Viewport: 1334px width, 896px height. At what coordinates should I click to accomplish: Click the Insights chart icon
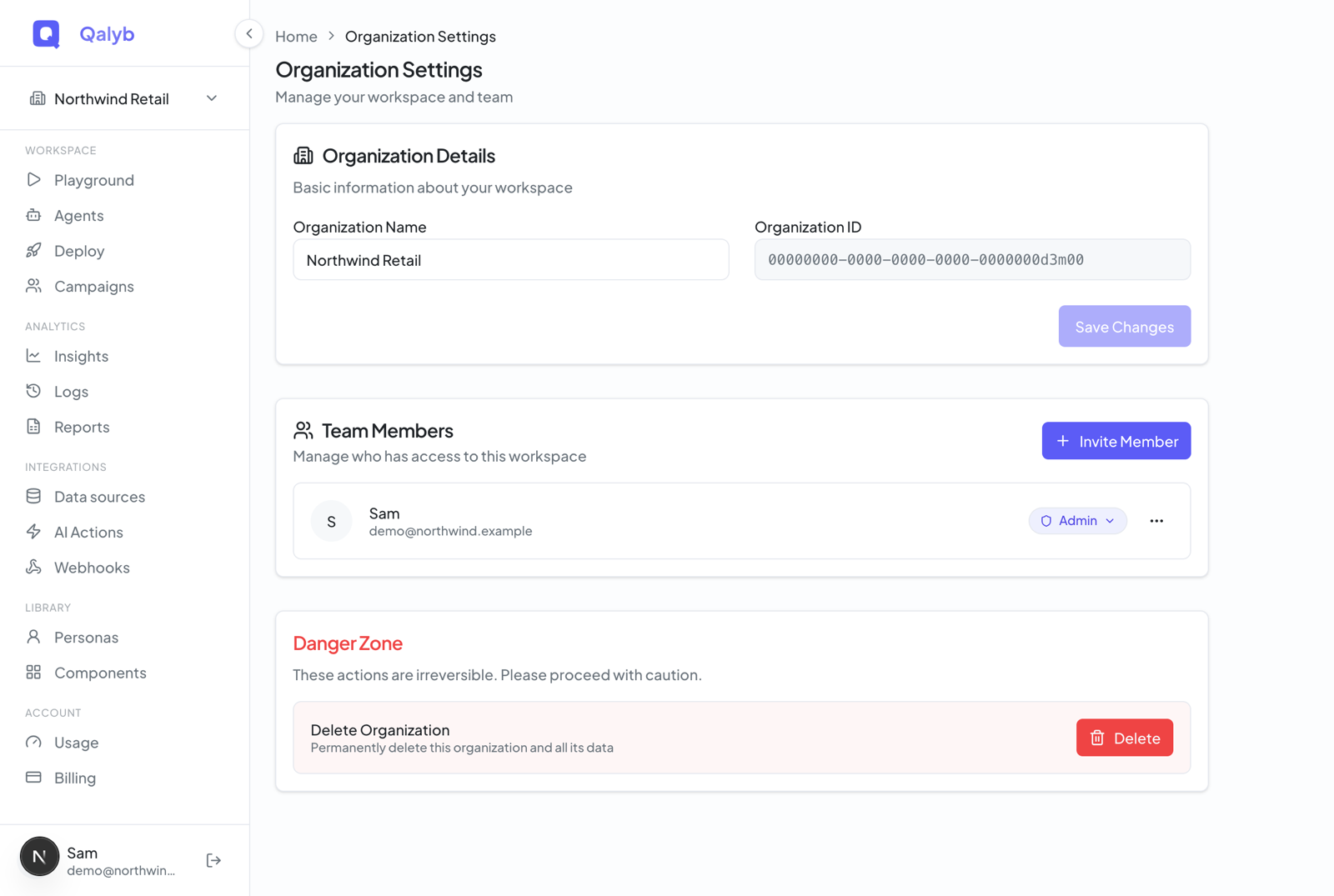[33, 356]
